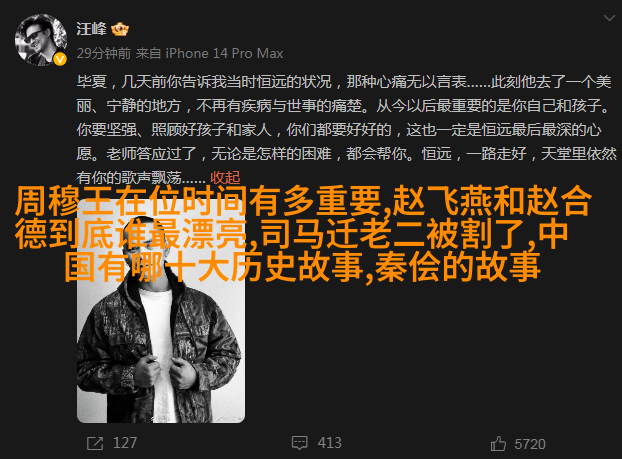
Task: Open the 29分钟前 post timestamp
Action: [104, 53]
